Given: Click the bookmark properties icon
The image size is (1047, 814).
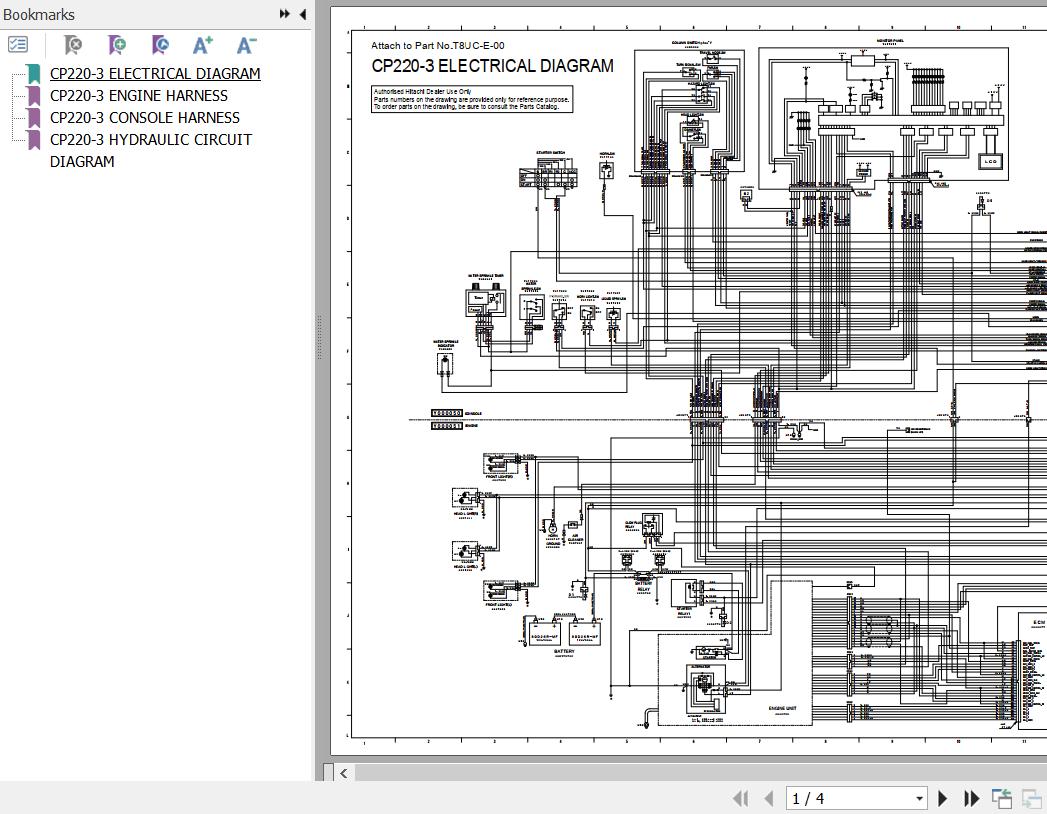Looking at the screenshot, I should 160,45.
